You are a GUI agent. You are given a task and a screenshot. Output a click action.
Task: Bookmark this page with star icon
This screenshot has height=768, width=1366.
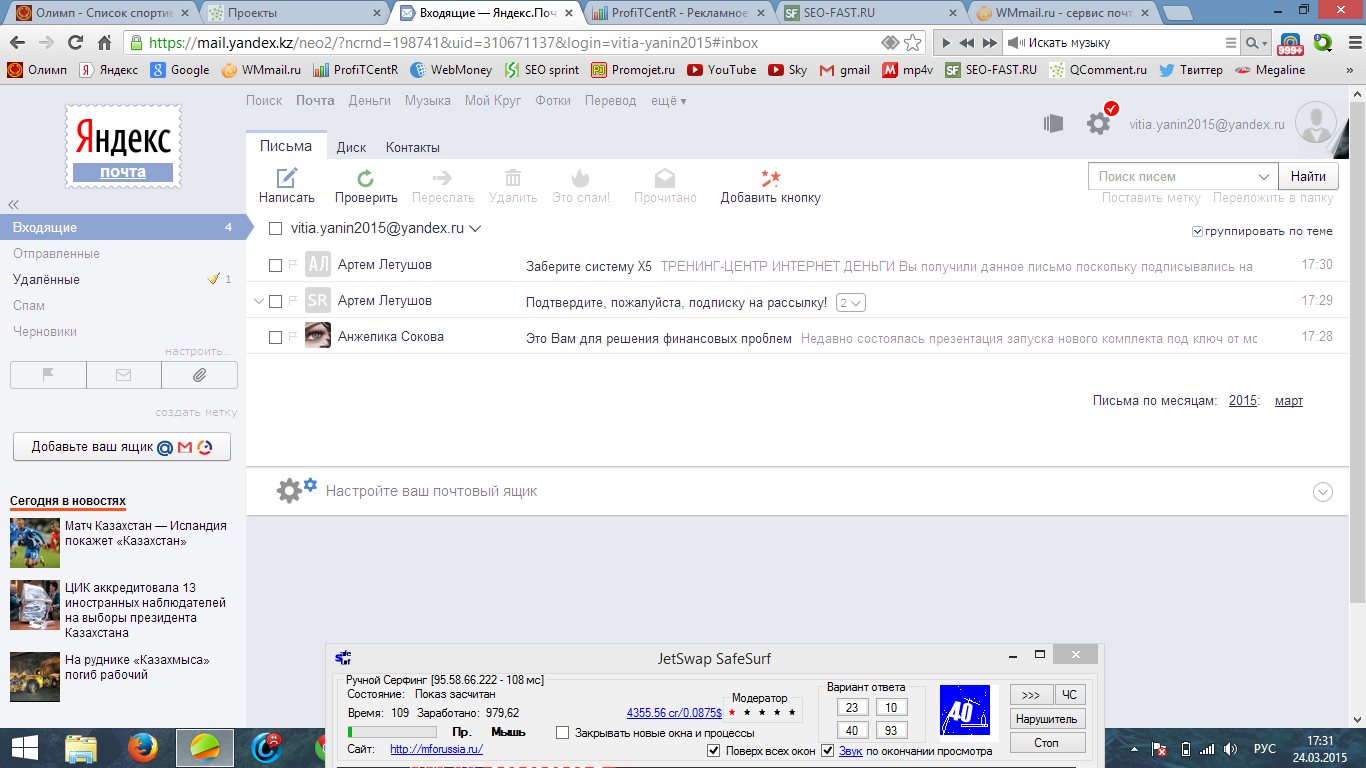tap(912, 43)
